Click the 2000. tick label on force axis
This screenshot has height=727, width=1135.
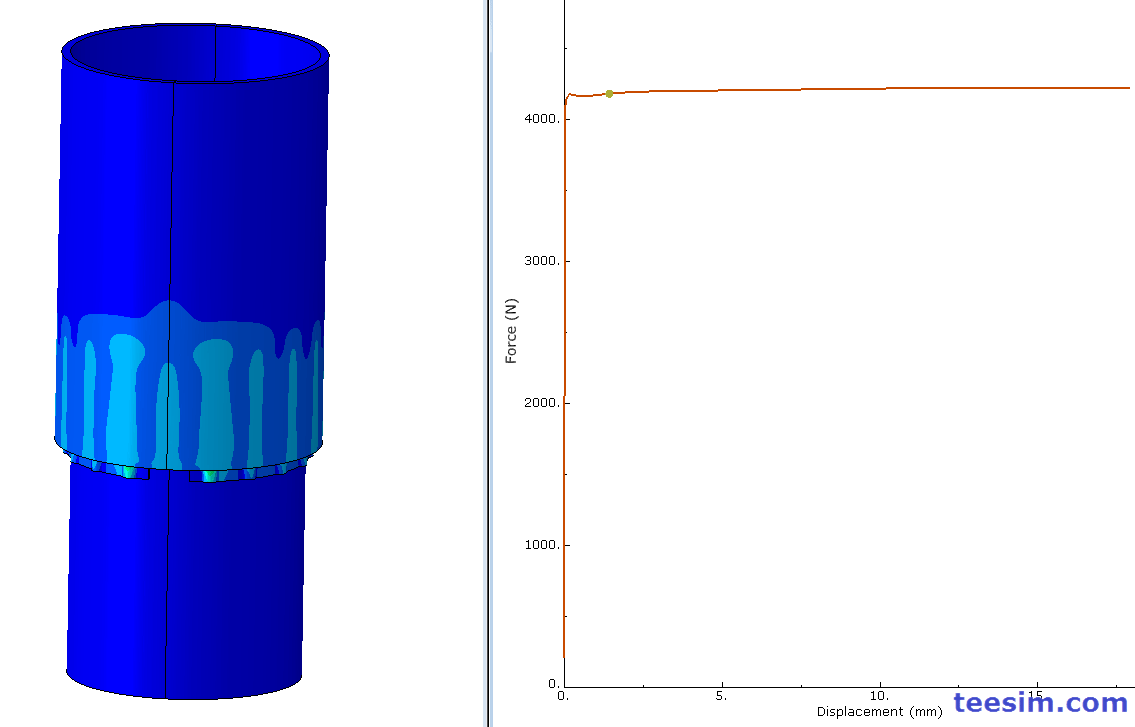(543, 403)
